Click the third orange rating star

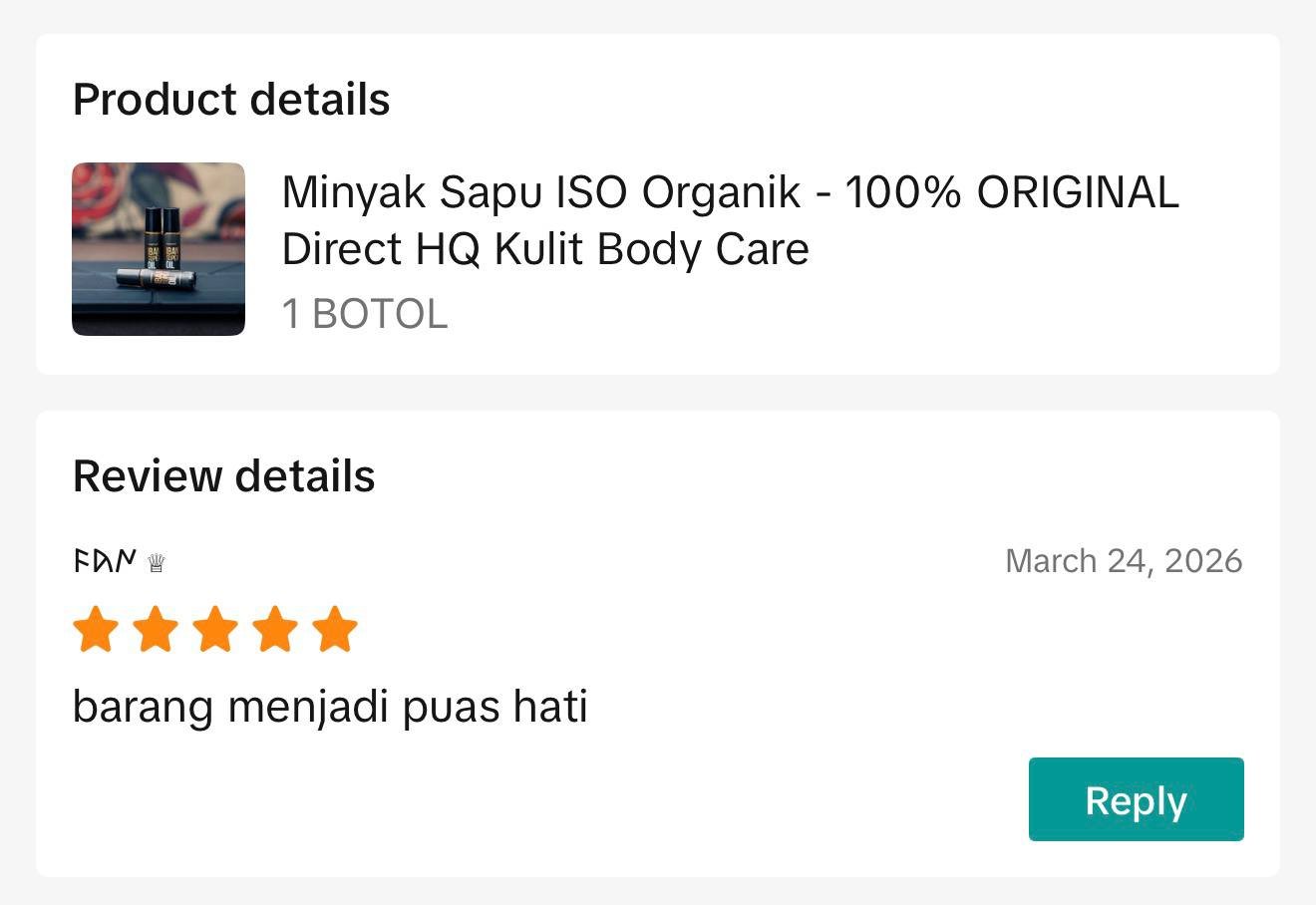coord(215,630)
